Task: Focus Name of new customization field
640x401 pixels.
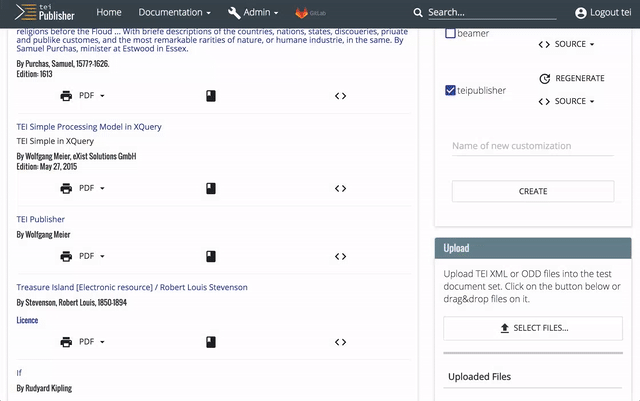Action: coord(533,146)
